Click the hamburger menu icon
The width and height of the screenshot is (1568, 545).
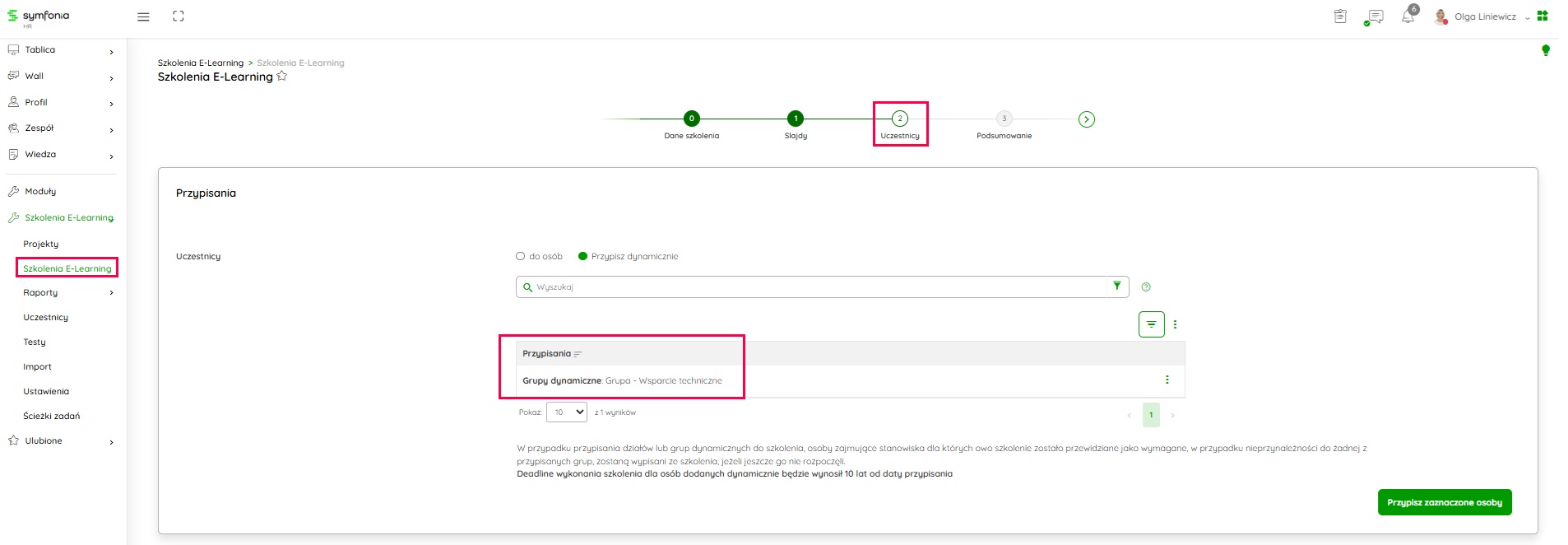tap(143, 16)
